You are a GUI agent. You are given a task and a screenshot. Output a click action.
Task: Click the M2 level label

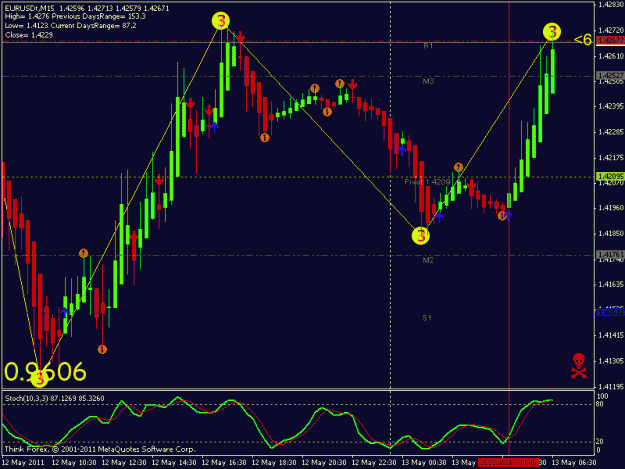coord(428,260)
